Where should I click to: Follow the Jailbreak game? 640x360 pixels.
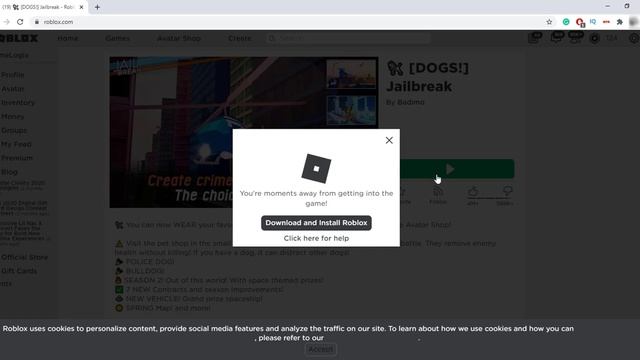click(438, 195)
